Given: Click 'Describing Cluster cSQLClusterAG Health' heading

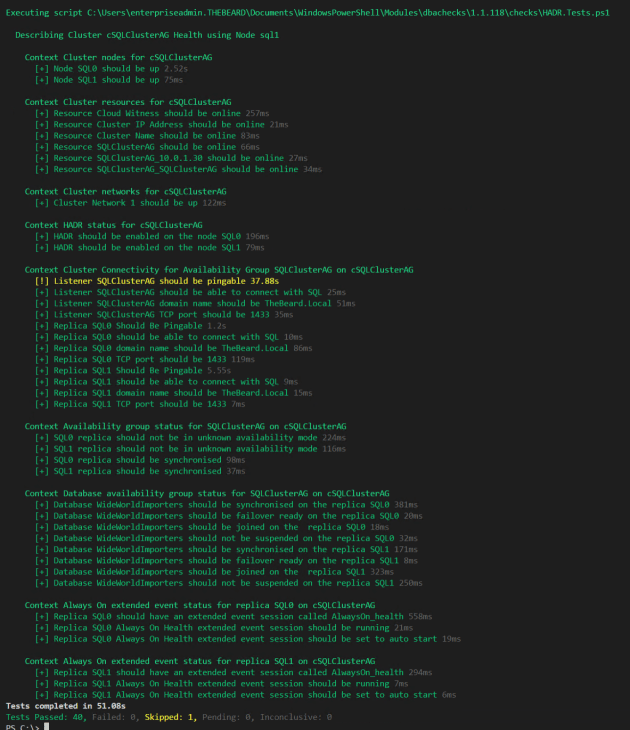Looking at the screenshot, I should point(147,34).
